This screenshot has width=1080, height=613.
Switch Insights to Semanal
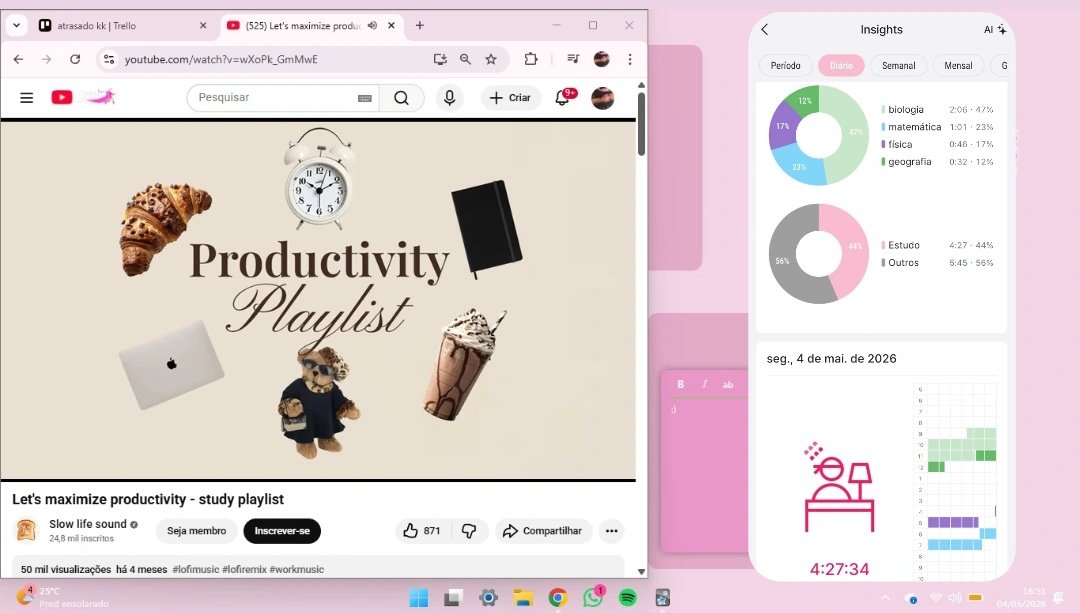coord(899,65)
